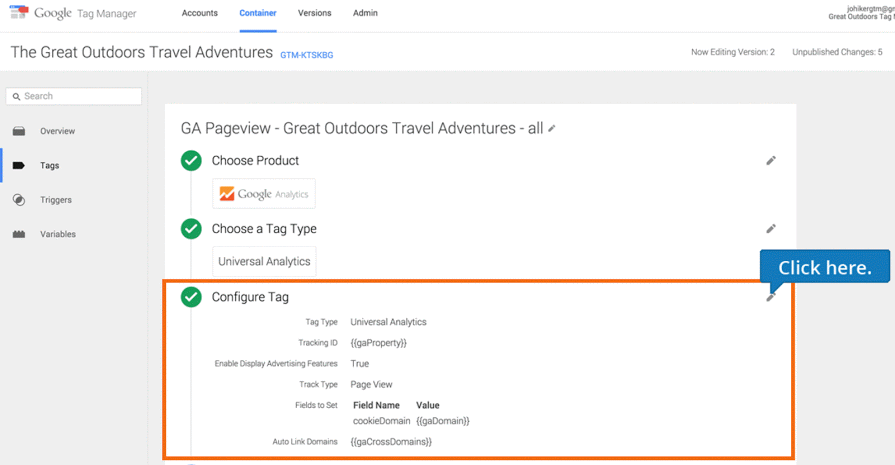
Task: Open Overview in the sidebar
Action: 57,131
